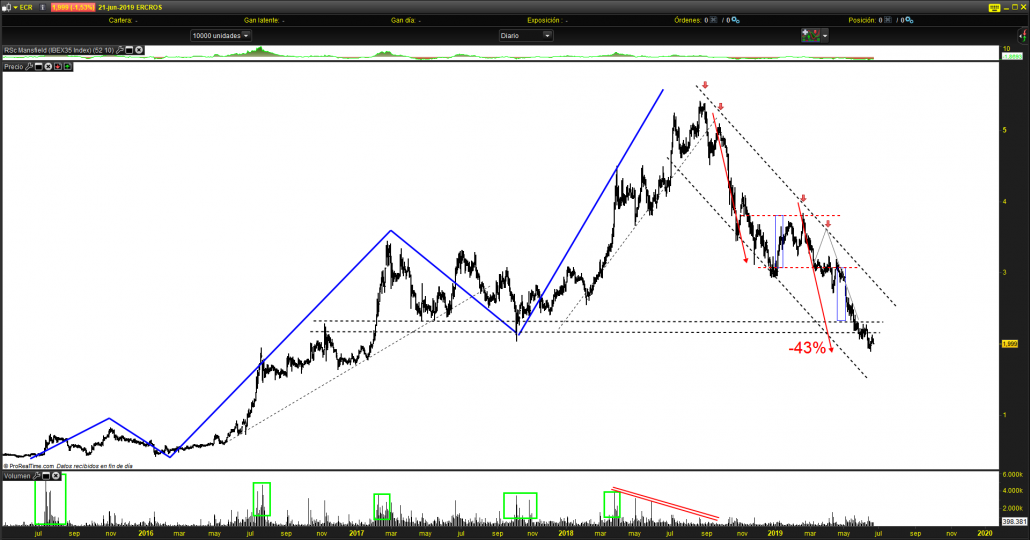Viewport: 1030px width, 540px height.
Task: Click the 2017 label on time axis
Action: pos(356,533)
